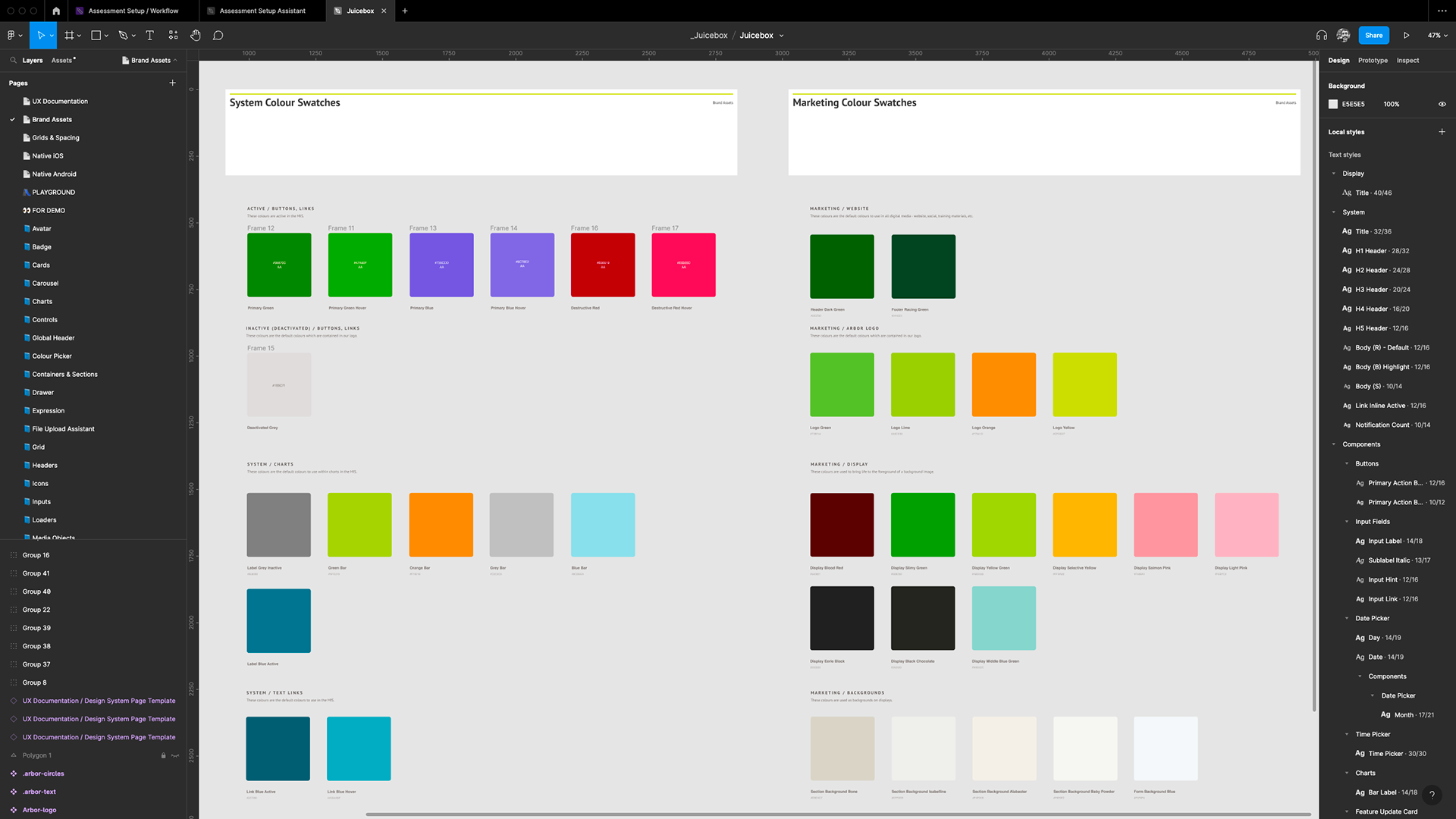Add a local style with plus icon
This screenshot has width=1456, height=819.
click(1442, 131)
